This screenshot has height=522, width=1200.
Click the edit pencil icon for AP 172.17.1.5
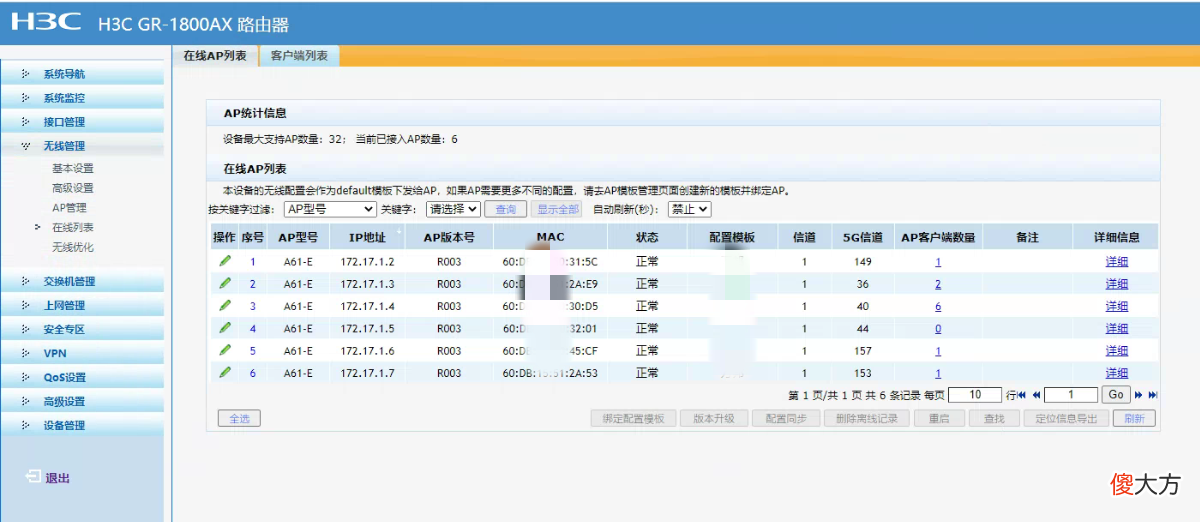coord(225,327)
